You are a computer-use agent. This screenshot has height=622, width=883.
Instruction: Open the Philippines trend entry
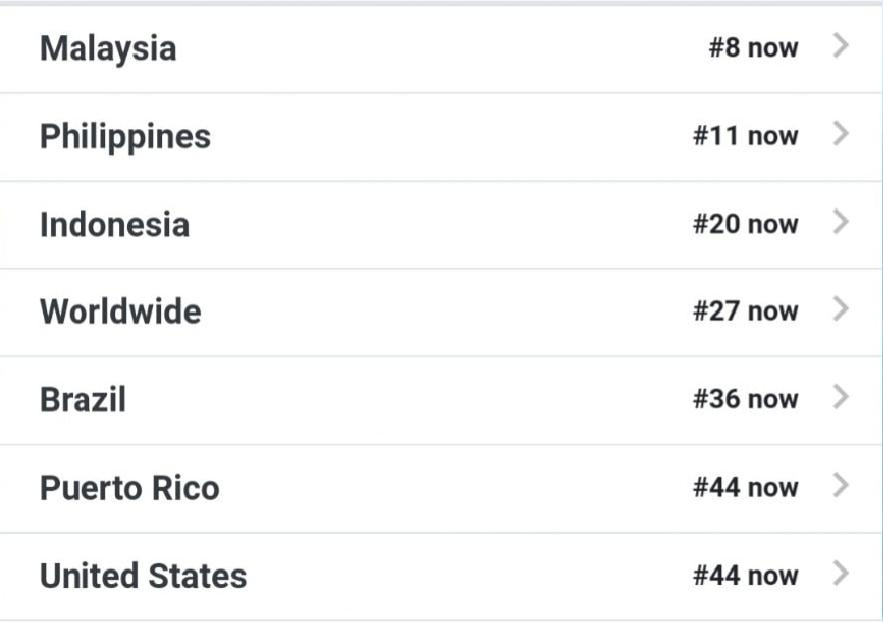(x=125, y=136)
